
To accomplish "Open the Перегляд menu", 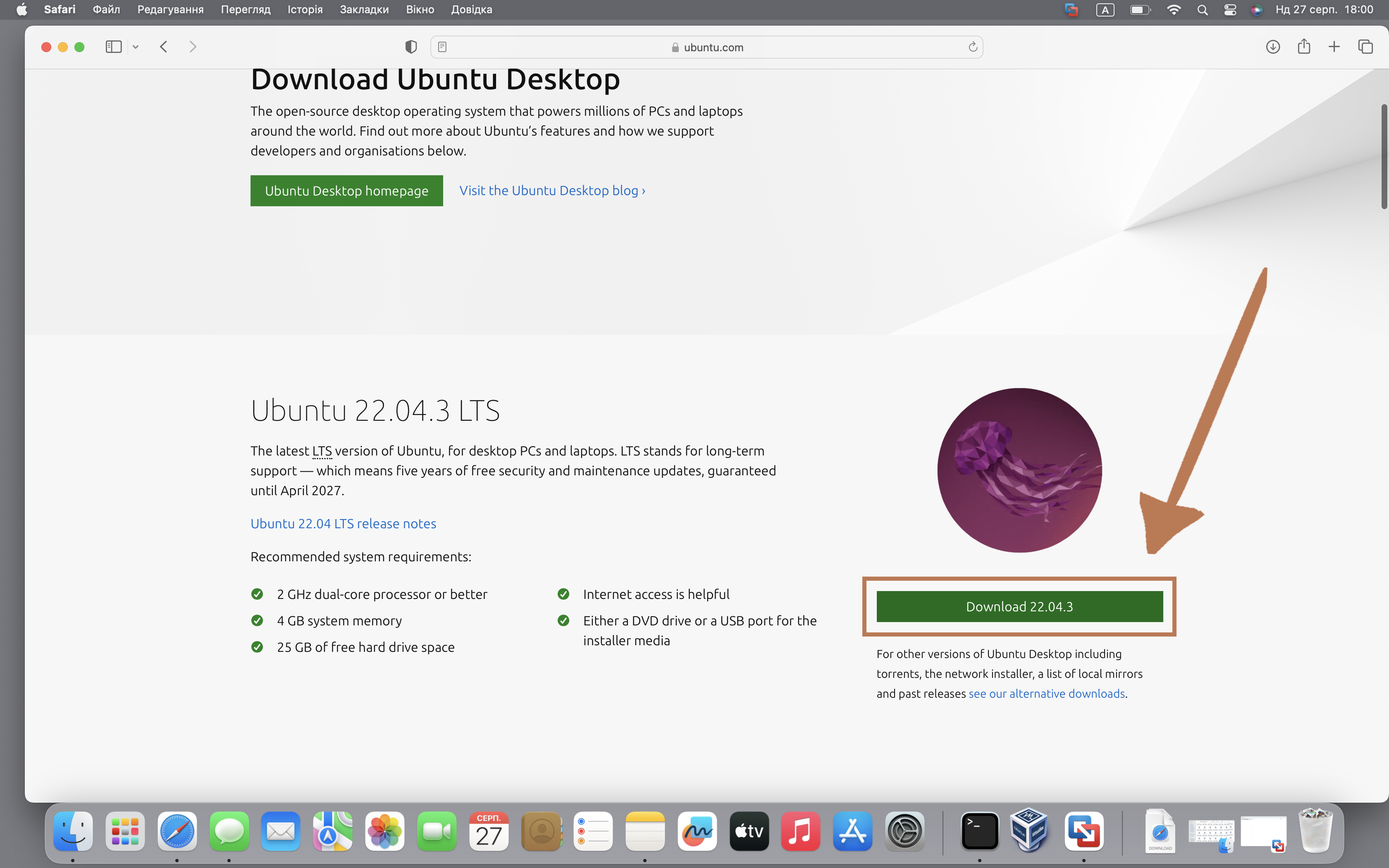I will click(246, 10).
